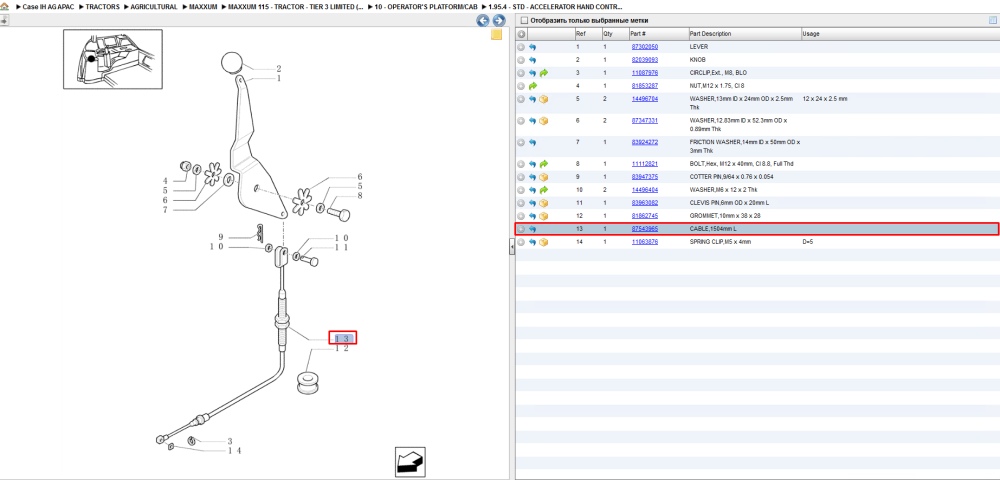Click the large arrow icon below diagram
Screen dimensions: 1000x480
[410, 462]
